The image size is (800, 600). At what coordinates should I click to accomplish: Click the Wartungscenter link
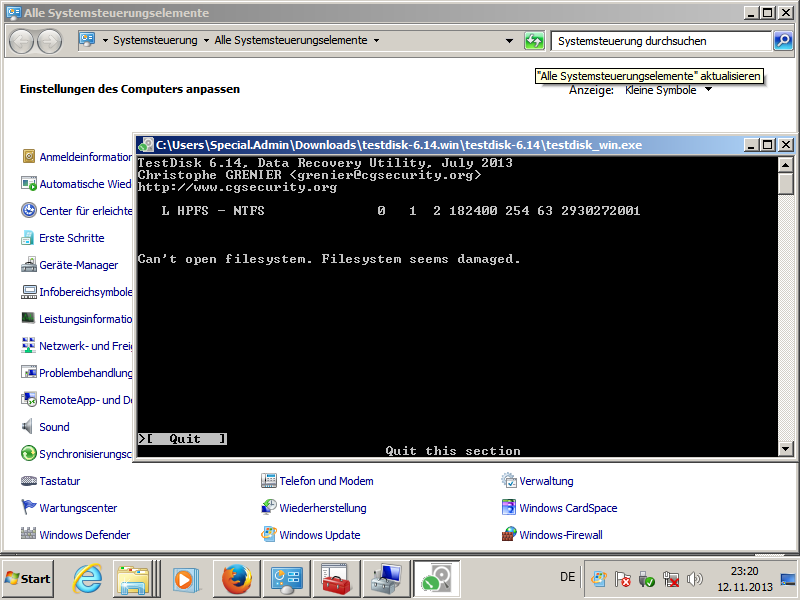78,508
